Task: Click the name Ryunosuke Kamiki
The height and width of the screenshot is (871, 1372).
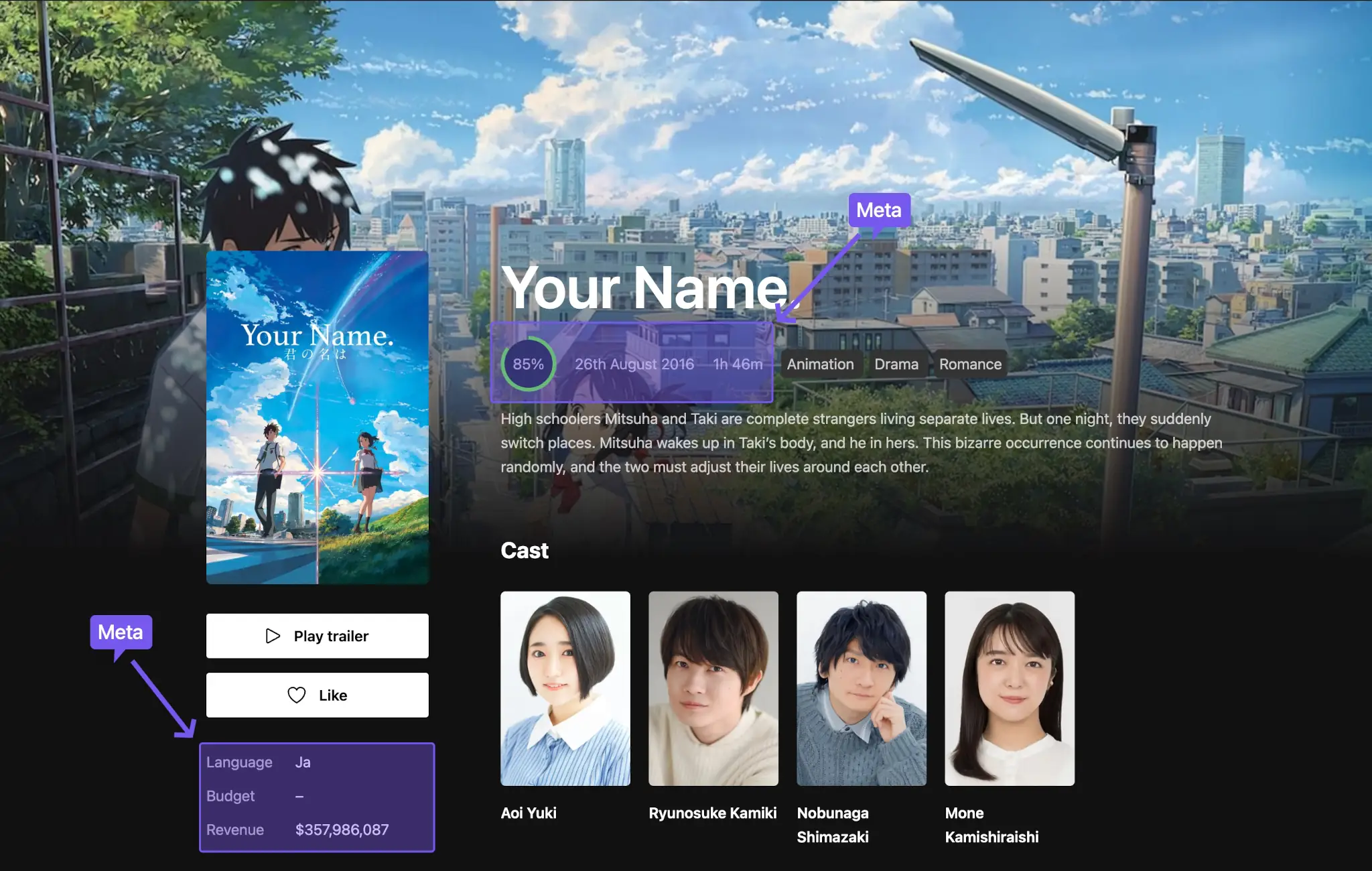Action: pos(713,813)
